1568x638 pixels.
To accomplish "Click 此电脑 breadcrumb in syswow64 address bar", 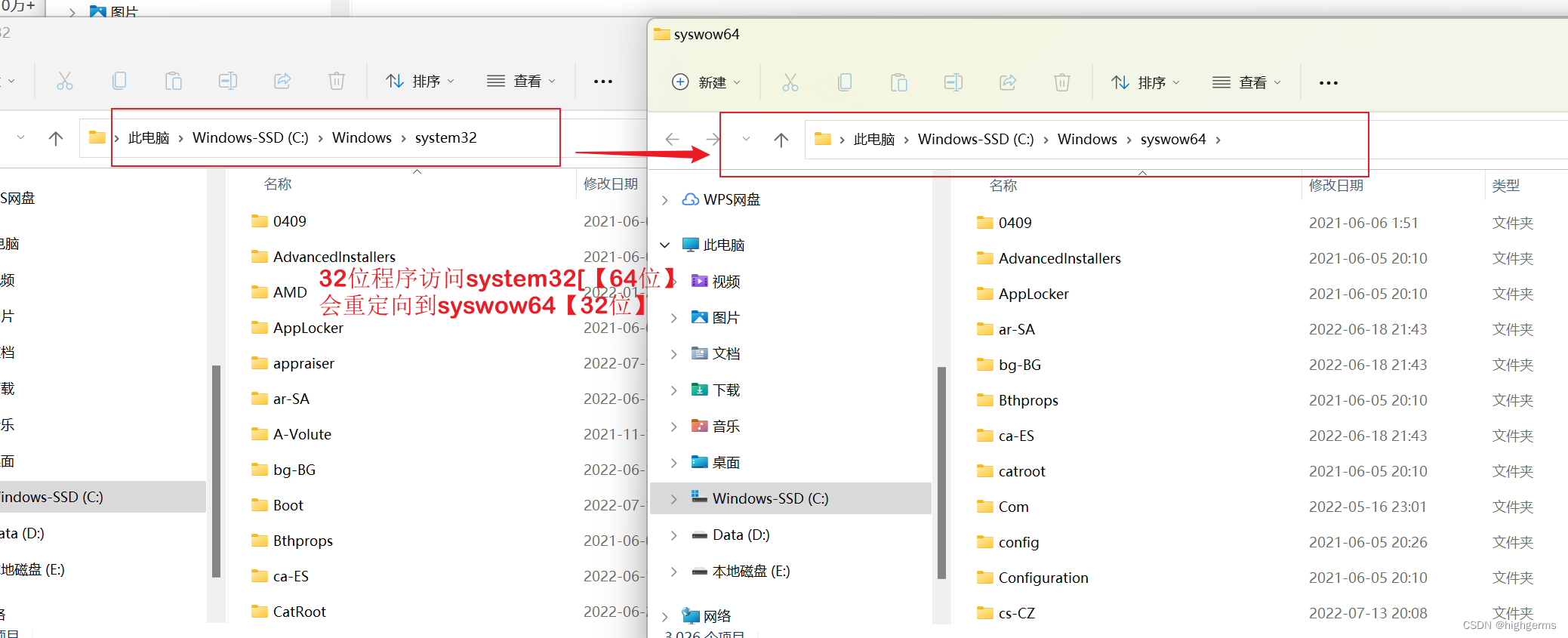I will tap(874, 140).
